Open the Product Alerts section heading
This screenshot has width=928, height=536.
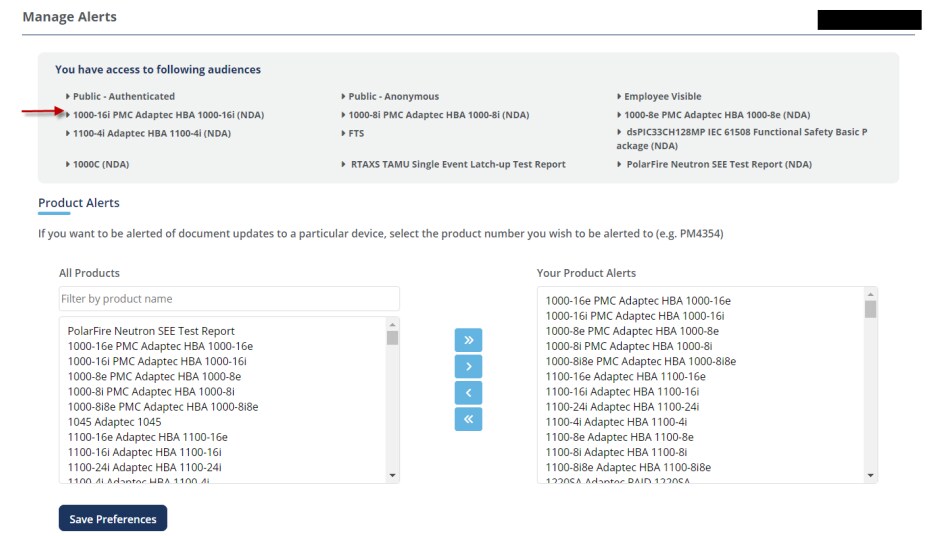click(79, 203)
